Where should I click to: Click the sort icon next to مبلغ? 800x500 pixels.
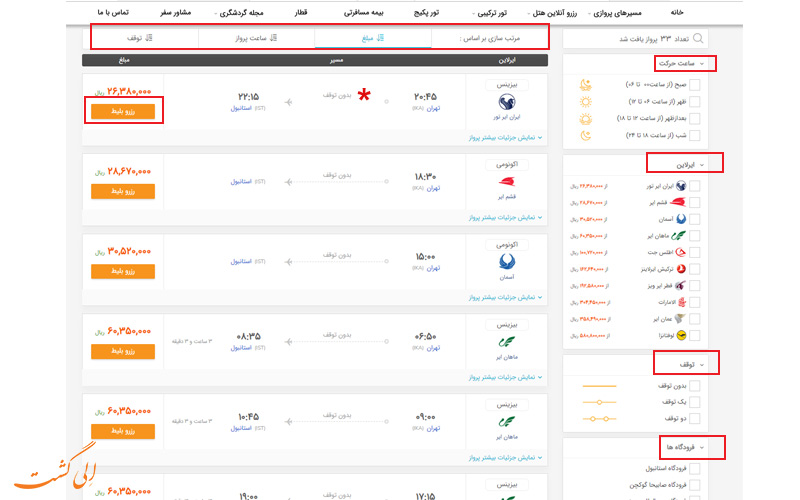click(x=380, y=38)
